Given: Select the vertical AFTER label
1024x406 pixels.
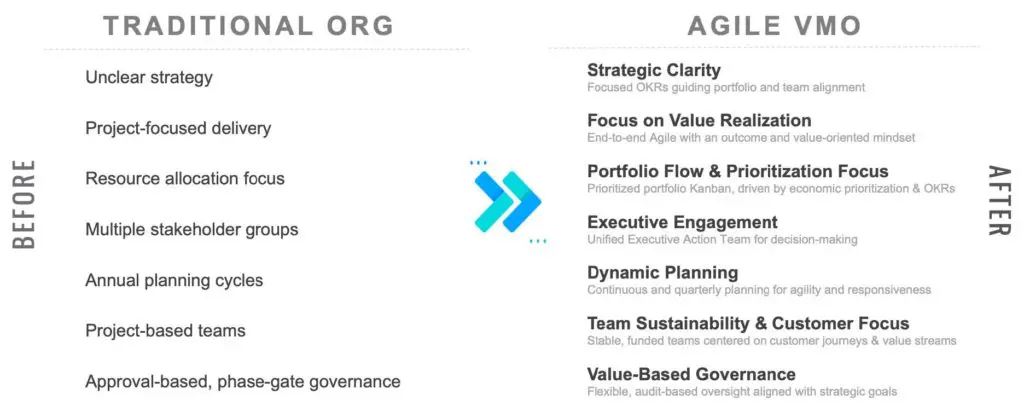Looking at the screenshot, I should click(x=999, y=201).
